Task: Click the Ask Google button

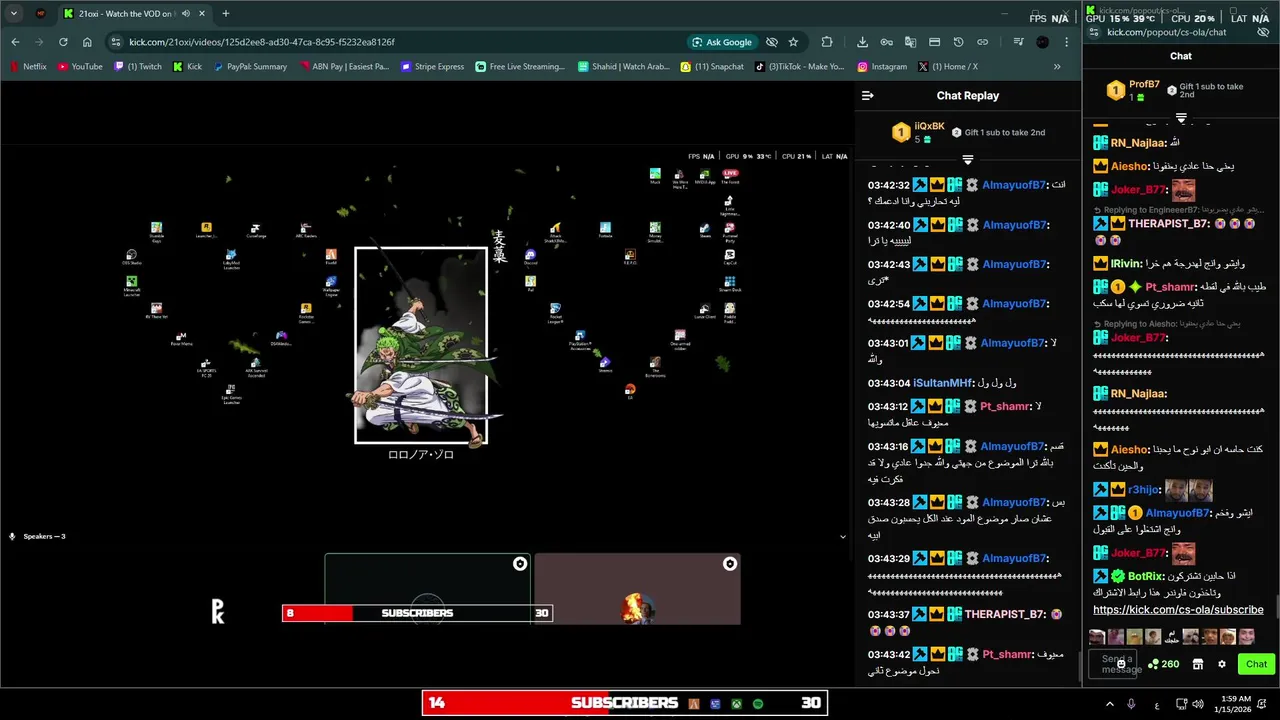Action: pyautogui.click(x=721, y=42)
